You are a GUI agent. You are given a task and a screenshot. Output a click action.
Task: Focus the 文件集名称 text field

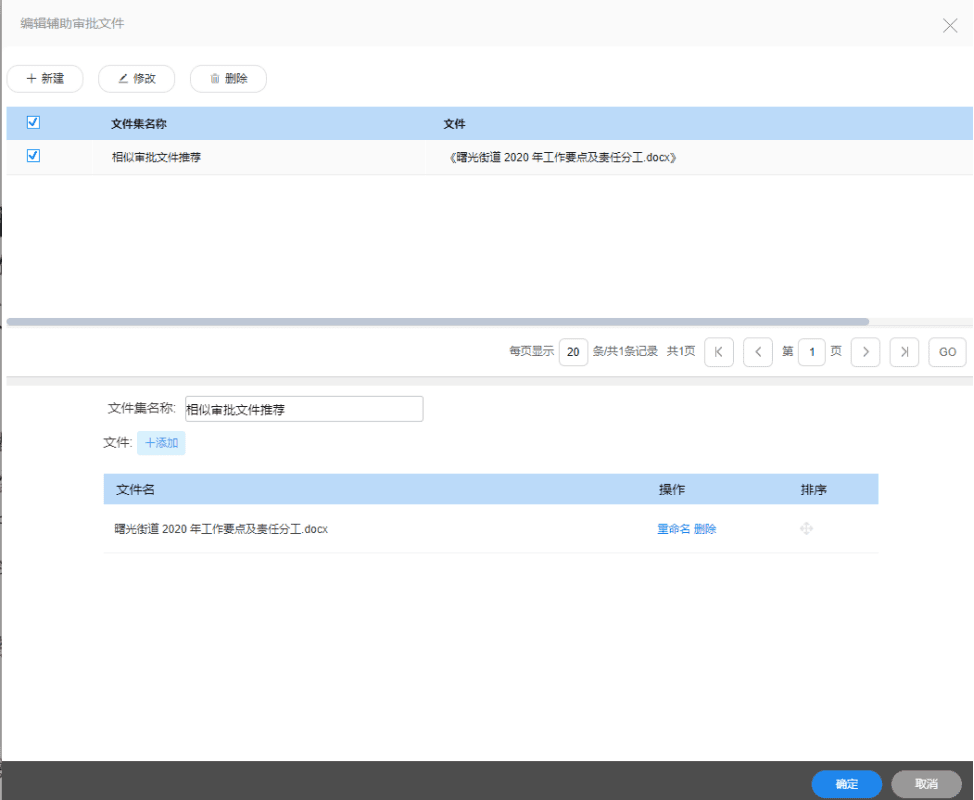coord(304,409)
